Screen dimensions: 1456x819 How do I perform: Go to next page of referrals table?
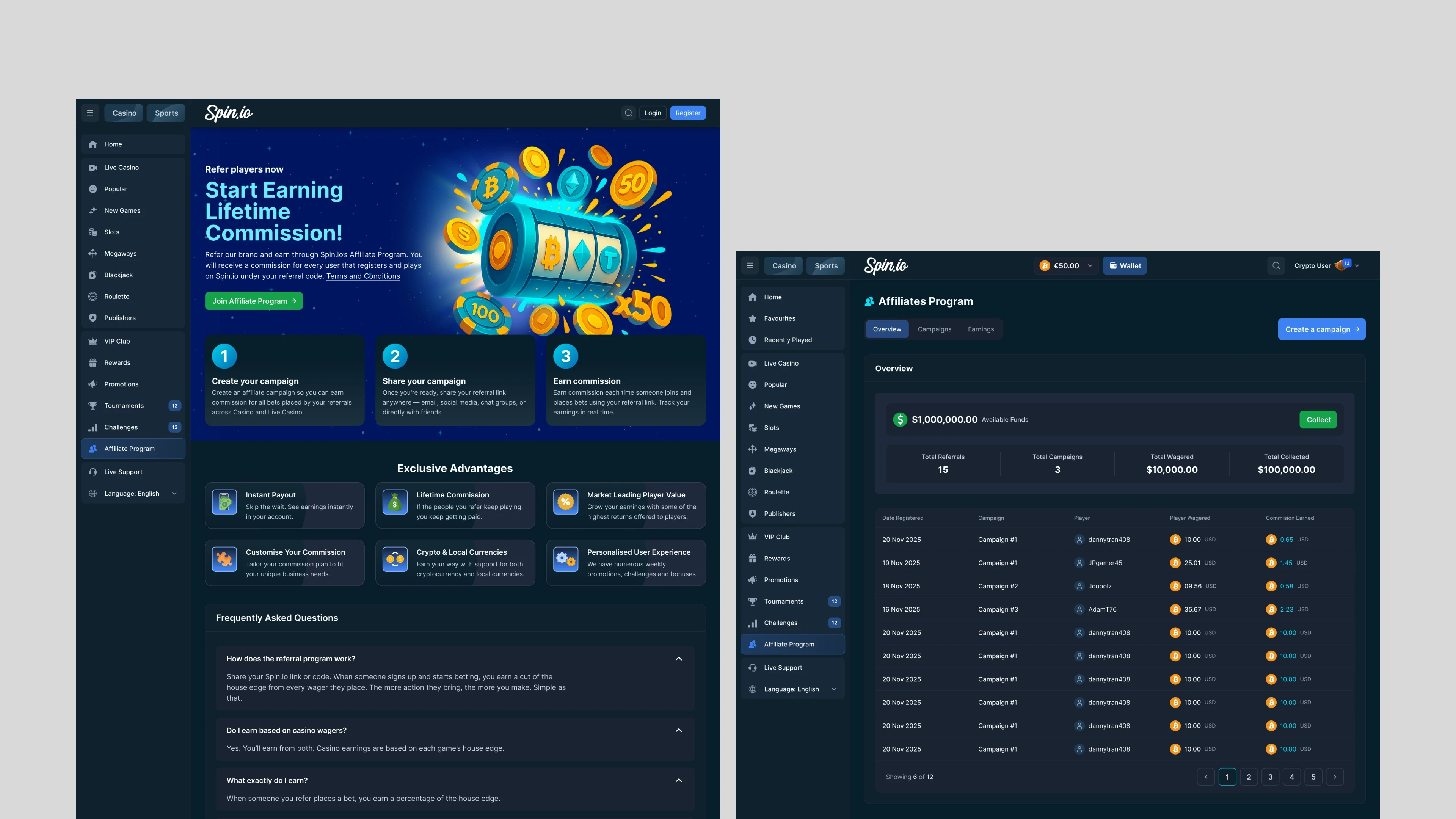[1335, 777]
